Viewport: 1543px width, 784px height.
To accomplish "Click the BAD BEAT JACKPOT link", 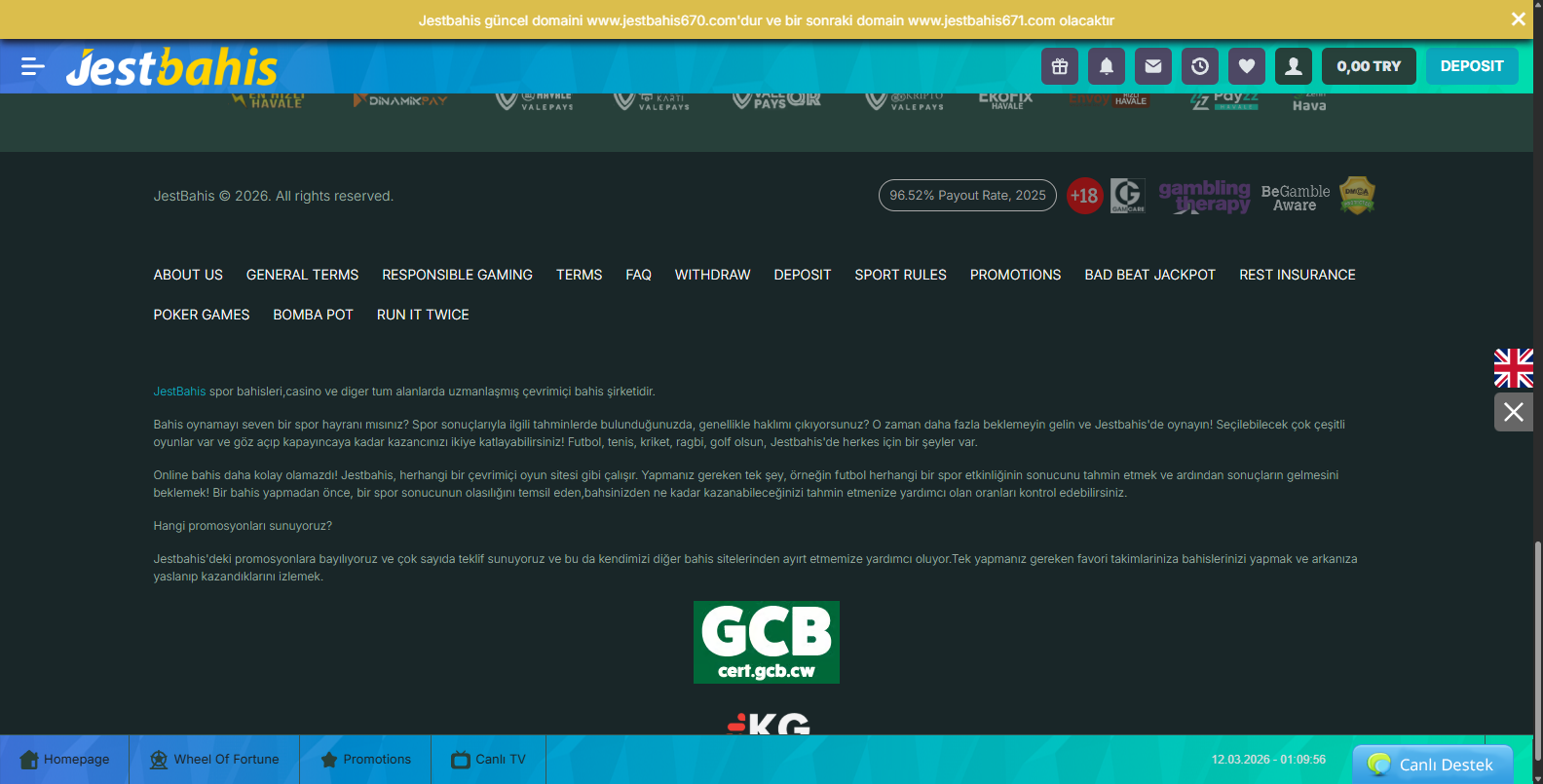I will 1149,275.
